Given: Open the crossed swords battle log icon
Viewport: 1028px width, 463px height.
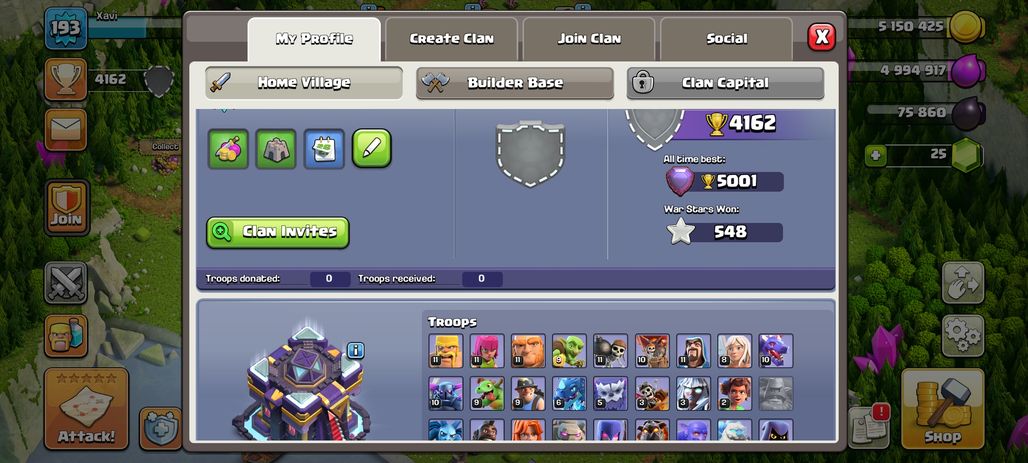Looking at the screenshot, I should click(66, 283).
